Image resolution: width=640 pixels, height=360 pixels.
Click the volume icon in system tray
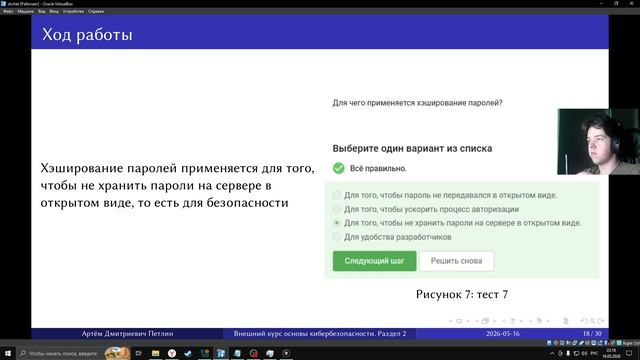pyautogui.click(x=584, y=353)
